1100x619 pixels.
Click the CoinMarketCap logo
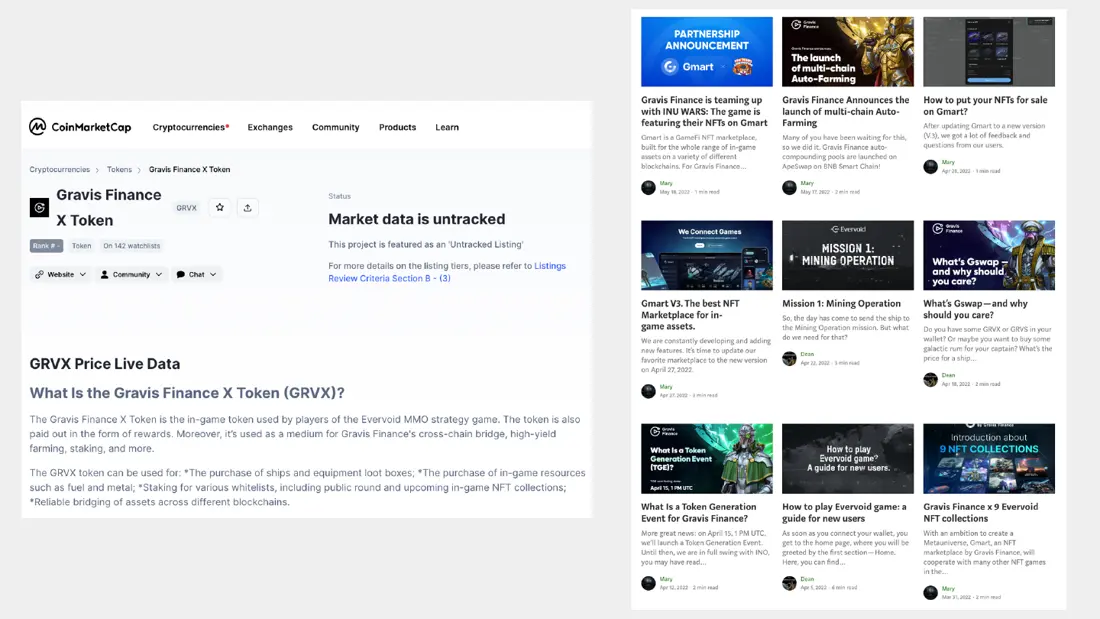click(80, 127)
